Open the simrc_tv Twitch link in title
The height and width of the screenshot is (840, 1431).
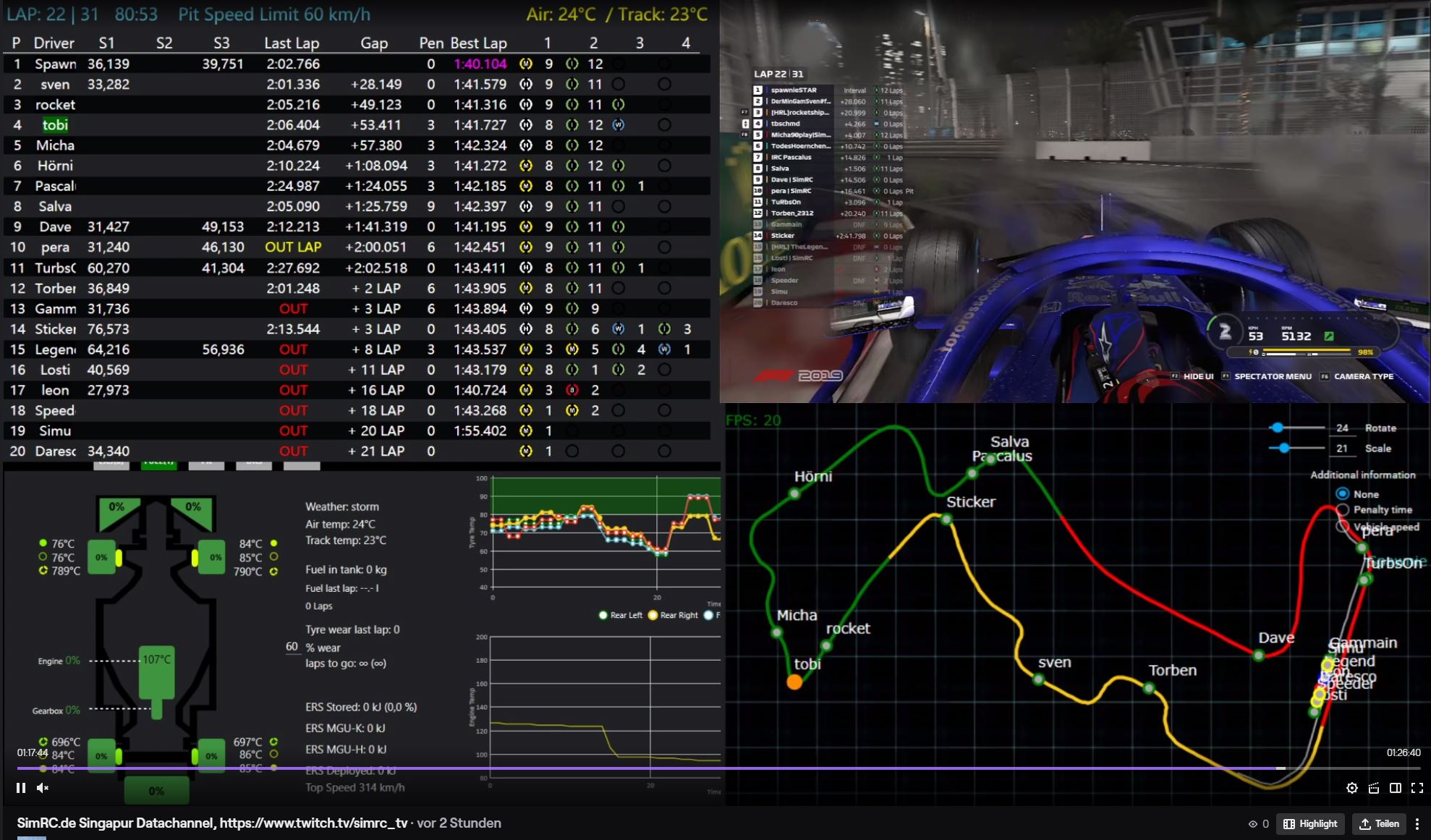313,823
